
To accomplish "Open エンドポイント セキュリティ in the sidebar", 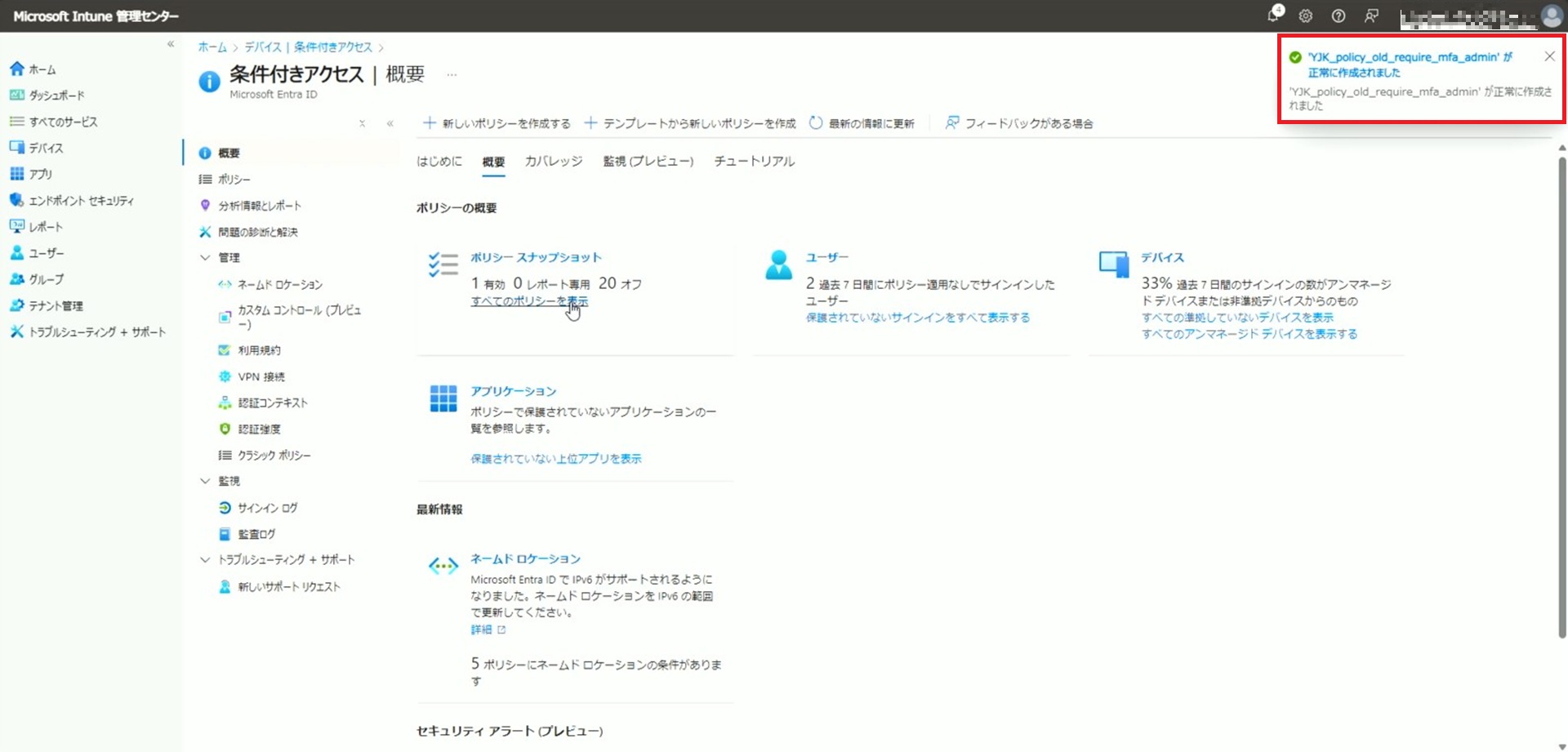I will (81, 200).
